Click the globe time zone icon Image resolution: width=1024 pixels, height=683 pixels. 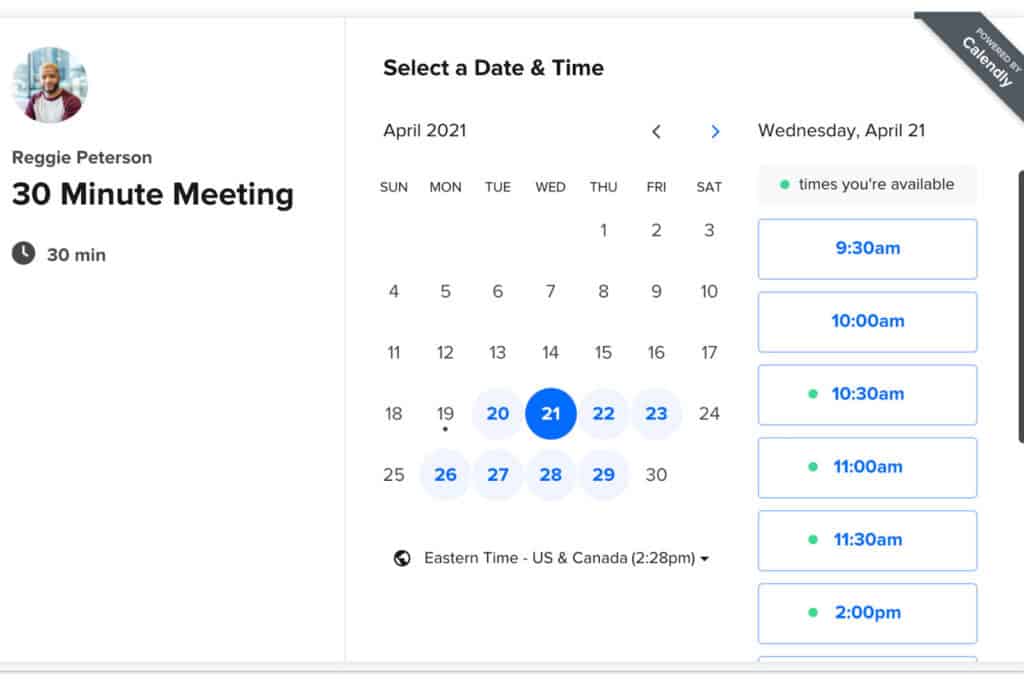click(402, 558)
